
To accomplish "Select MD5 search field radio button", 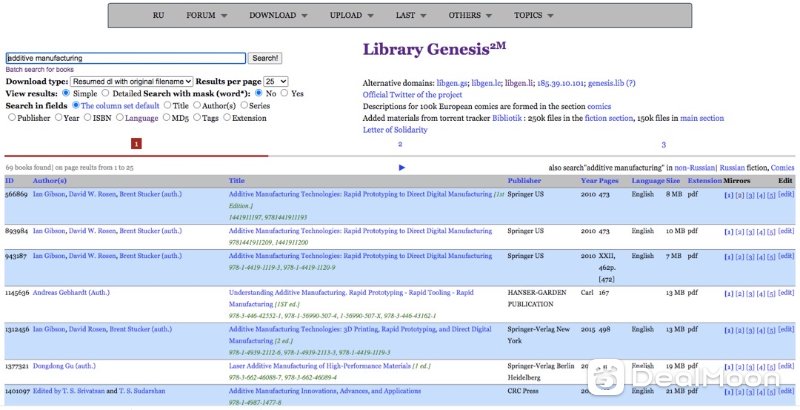I will 166,118.
